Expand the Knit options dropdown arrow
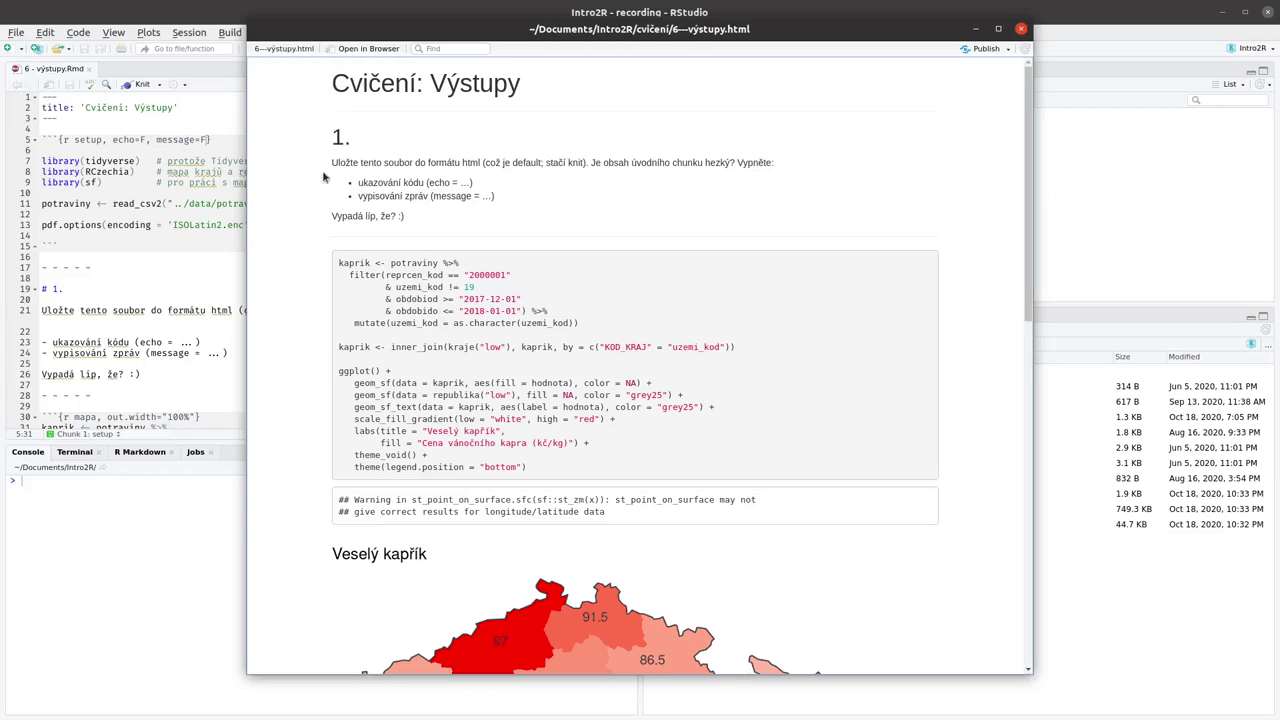The height and width of the screenshot is (720, 1280). click(x=159, y=85)
